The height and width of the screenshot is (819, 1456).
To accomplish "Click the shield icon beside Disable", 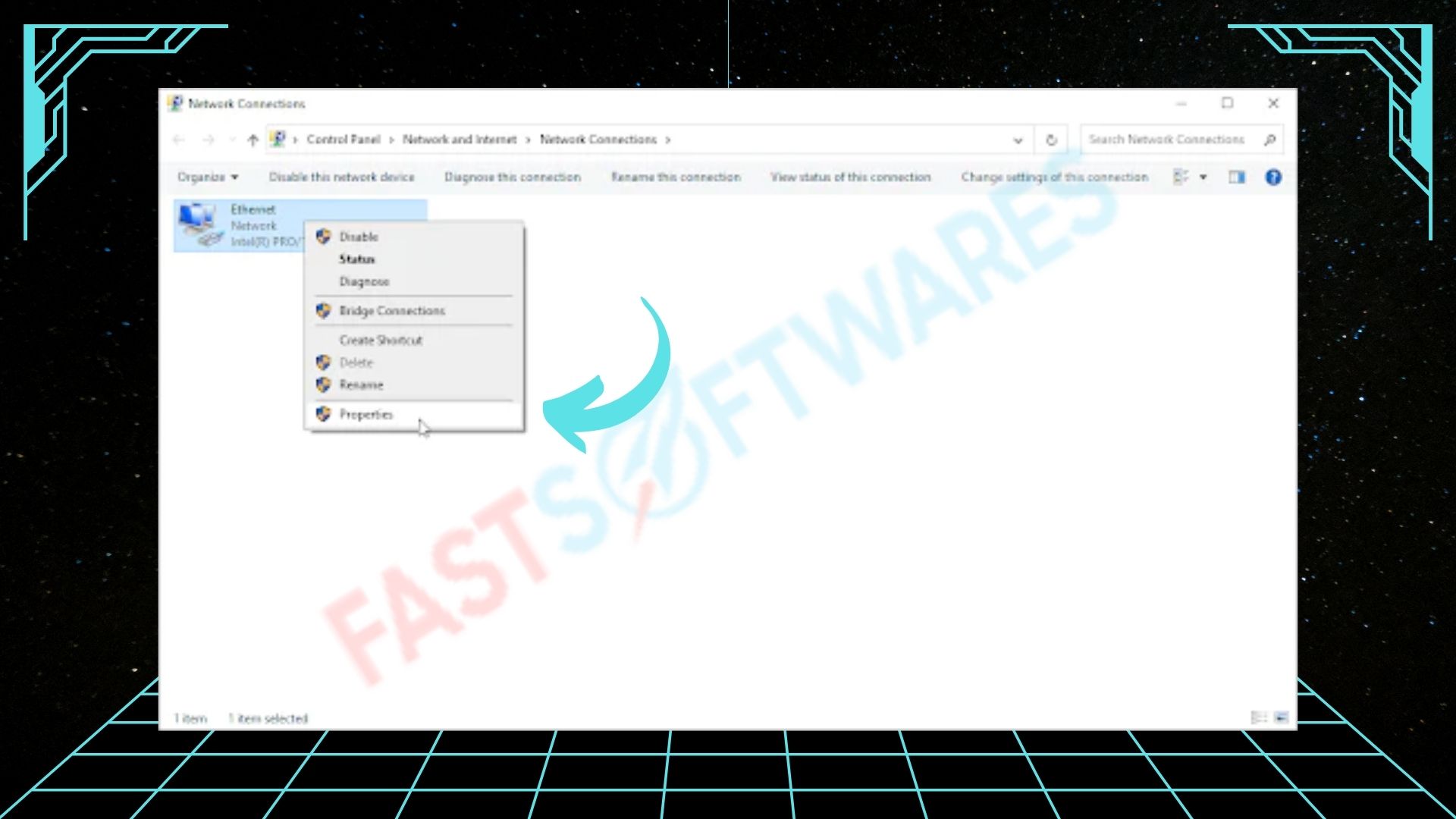I will (323, 237).
